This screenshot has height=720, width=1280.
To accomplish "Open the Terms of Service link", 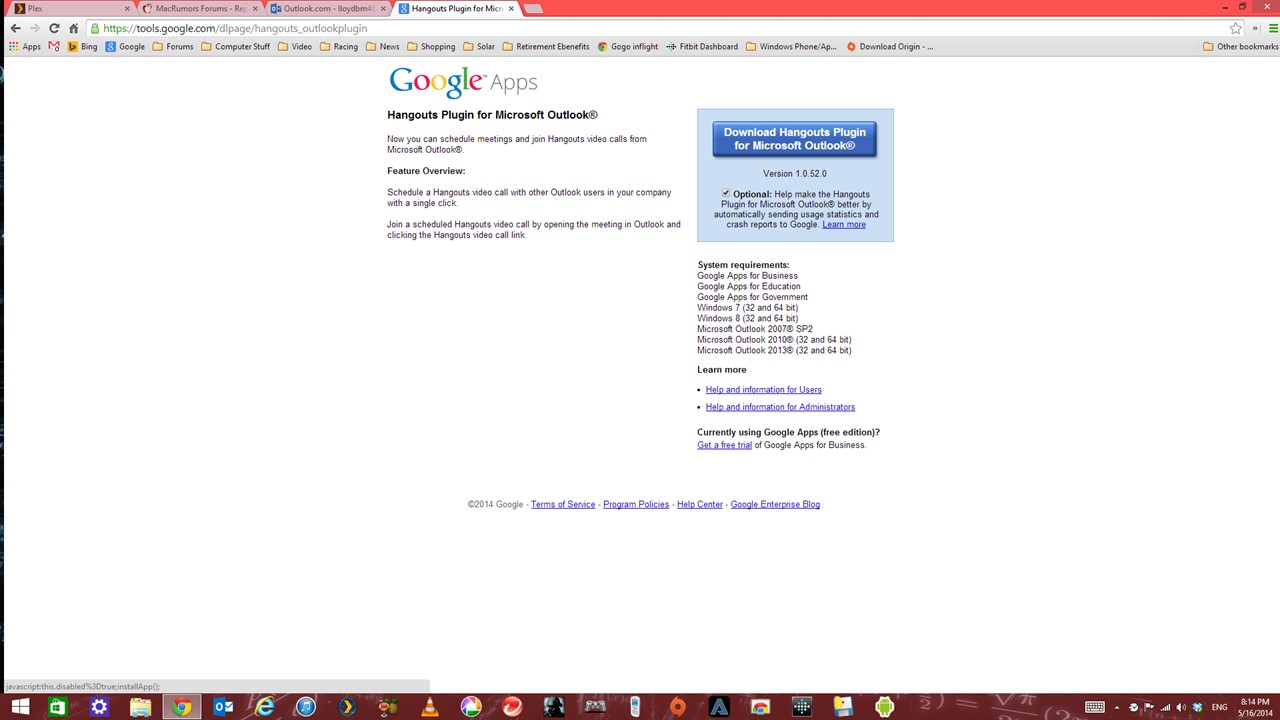I will pyautogui.click(x=563, y=505).
